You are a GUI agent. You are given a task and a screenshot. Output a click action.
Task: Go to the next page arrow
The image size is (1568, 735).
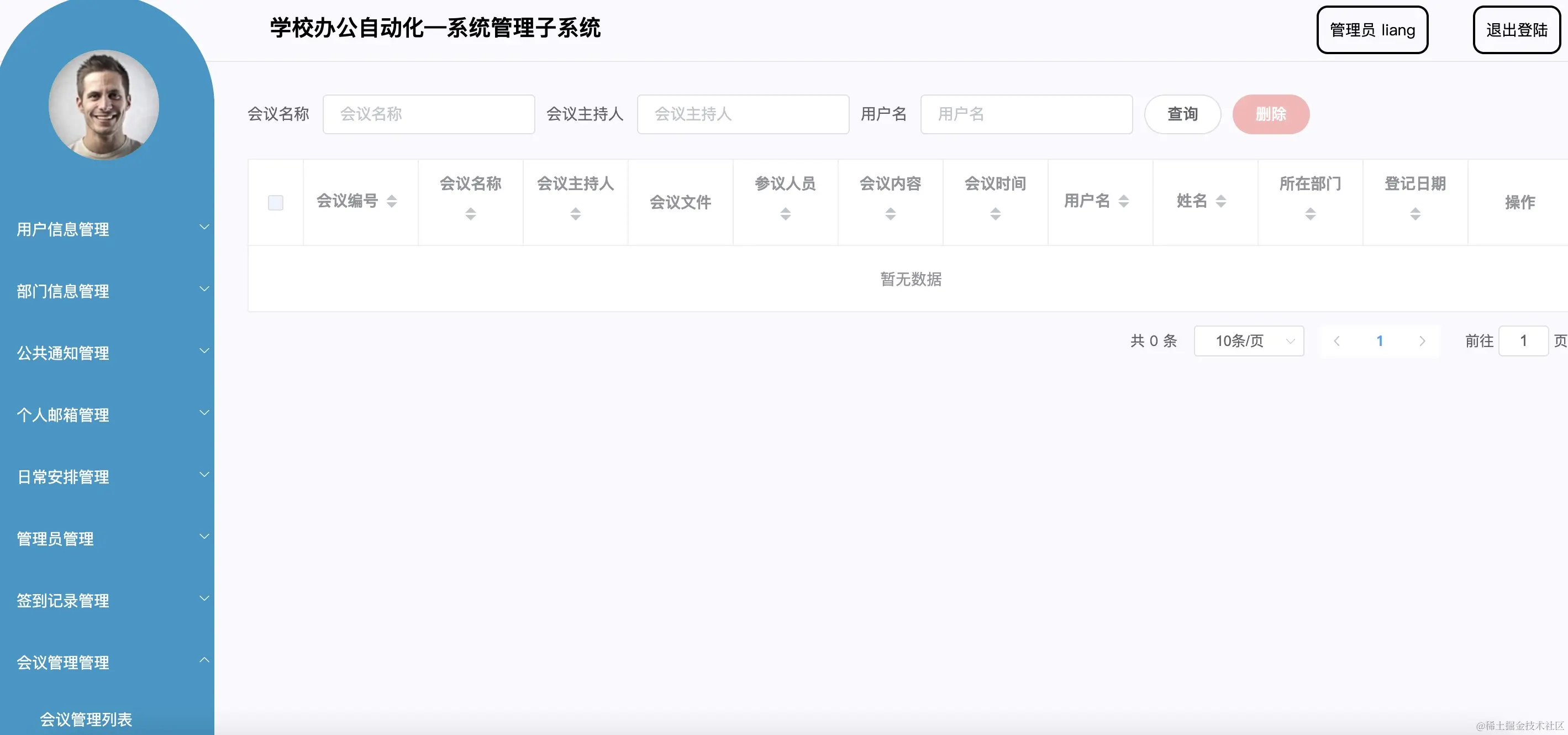(1423, 341)
